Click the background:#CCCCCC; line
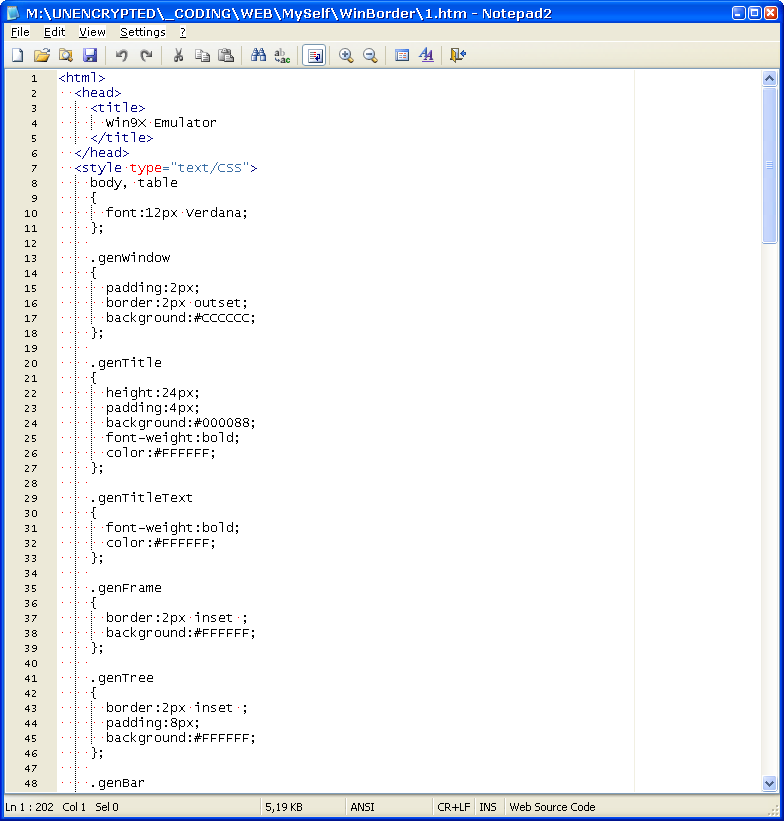This screenshot has width=784, height=821. pos(181,318)
